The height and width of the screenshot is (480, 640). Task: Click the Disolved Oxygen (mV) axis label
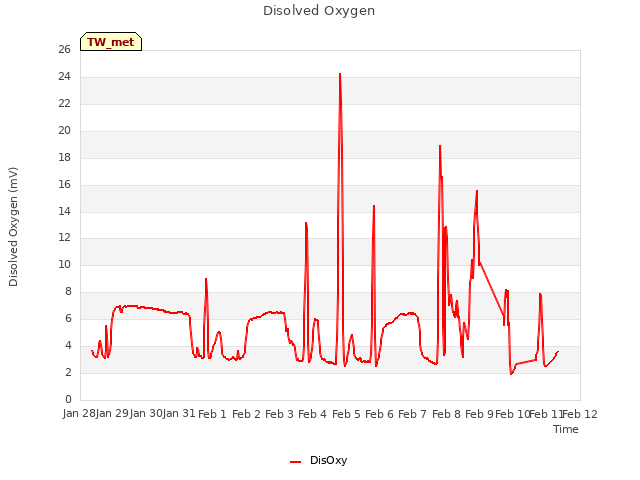pyautogui.click(x=13, y=227)
